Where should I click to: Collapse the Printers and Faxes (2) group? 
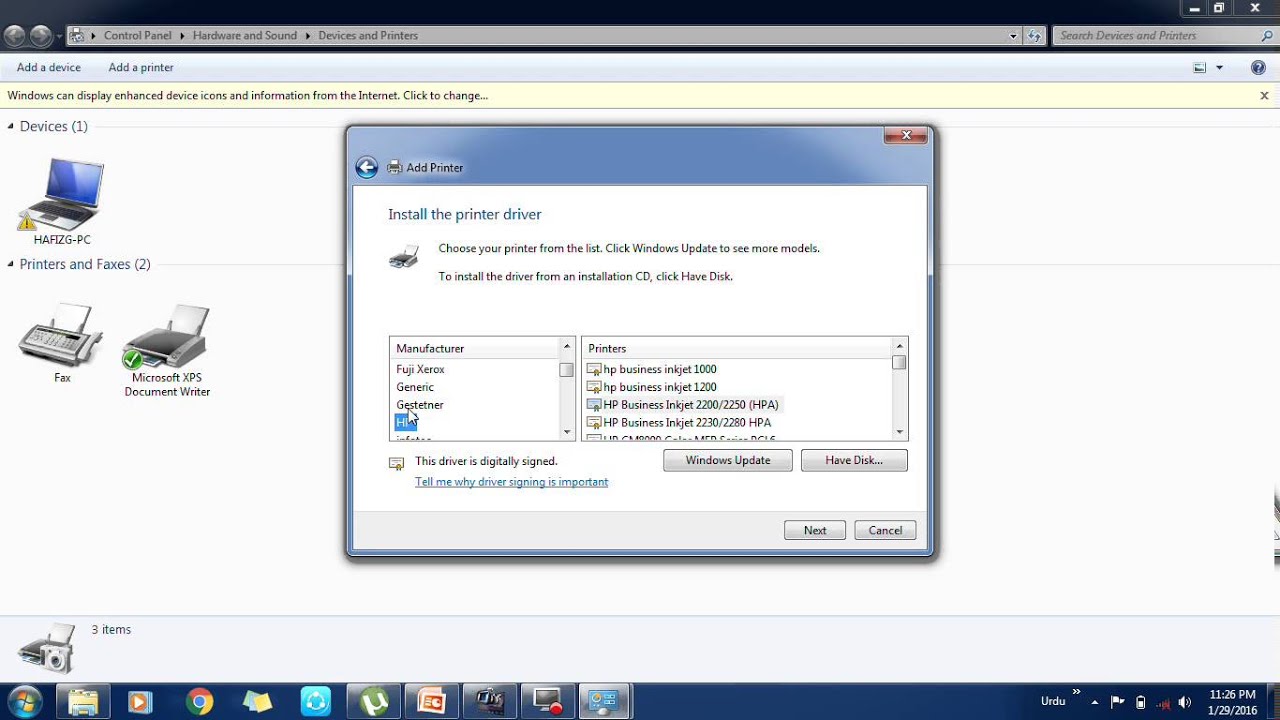[11, 264]
